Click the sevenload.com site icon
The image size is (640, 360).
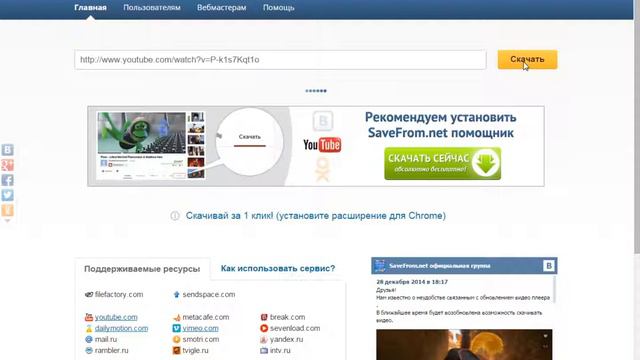tap(264, 328)
